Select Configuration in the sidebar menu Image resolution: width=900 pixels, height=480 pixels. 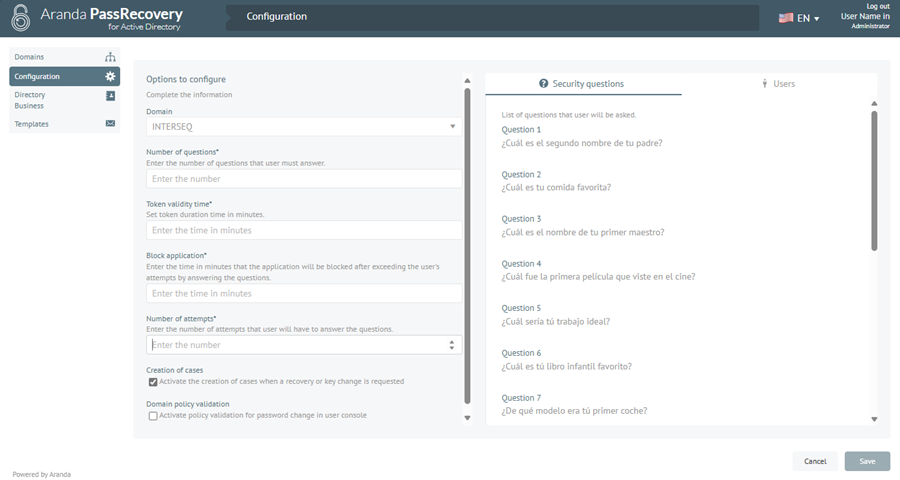(x=64, y=76)
